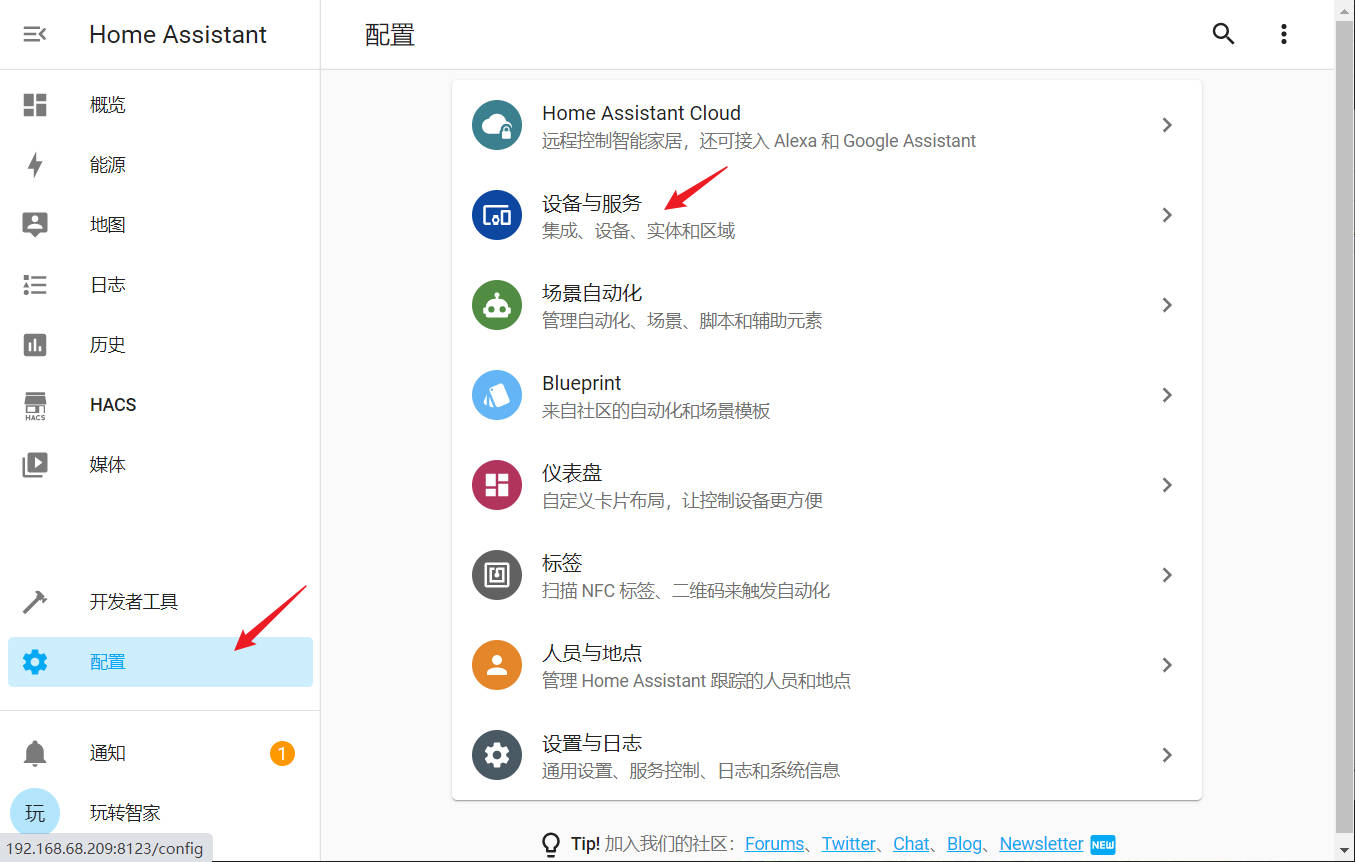Open 场景自动化 row chevron
Viewport: 1355px width, 862px height.
[1167, 305]
